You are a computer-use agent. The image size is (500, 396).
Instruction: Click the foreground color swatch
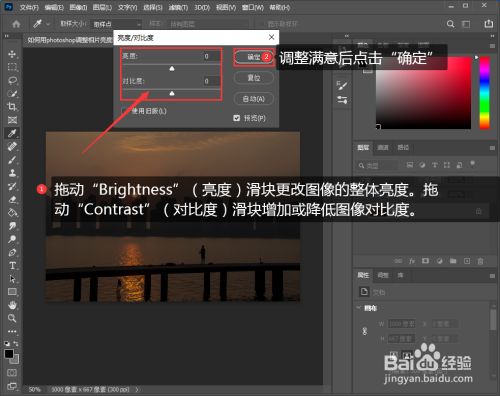coord(9,354)
